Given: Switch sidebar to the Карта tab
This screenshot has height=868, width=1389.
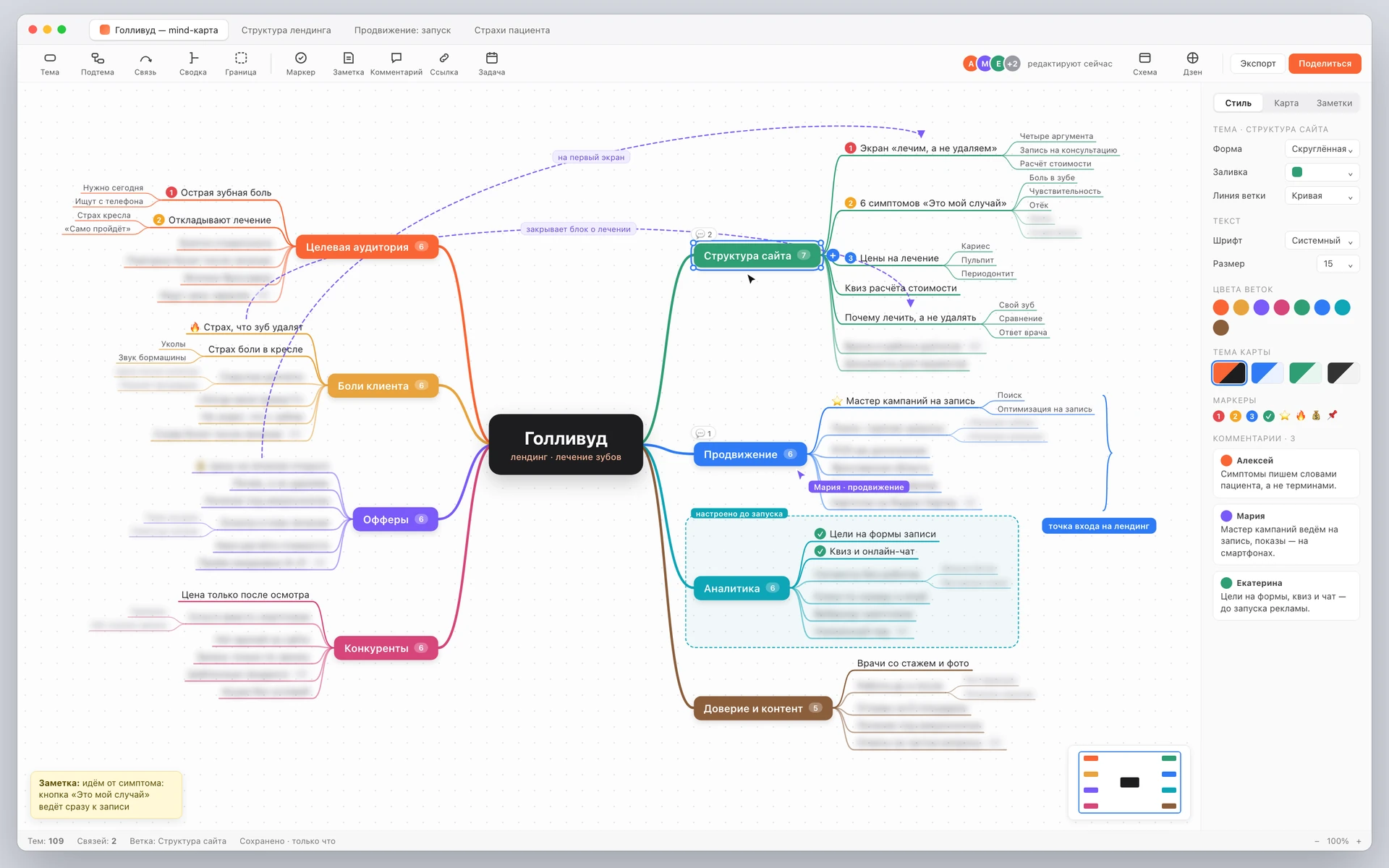Looking at the screenshot, I should [x=1286, y=103].
